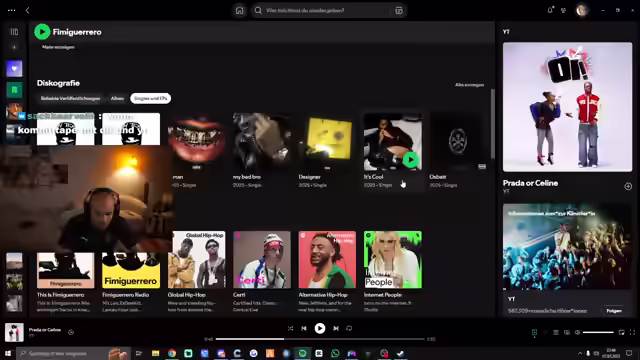The width and height of the screenshot is (640, 360).
Task: Enter fullscreen mode icon
Action: (x=632, y=332)
